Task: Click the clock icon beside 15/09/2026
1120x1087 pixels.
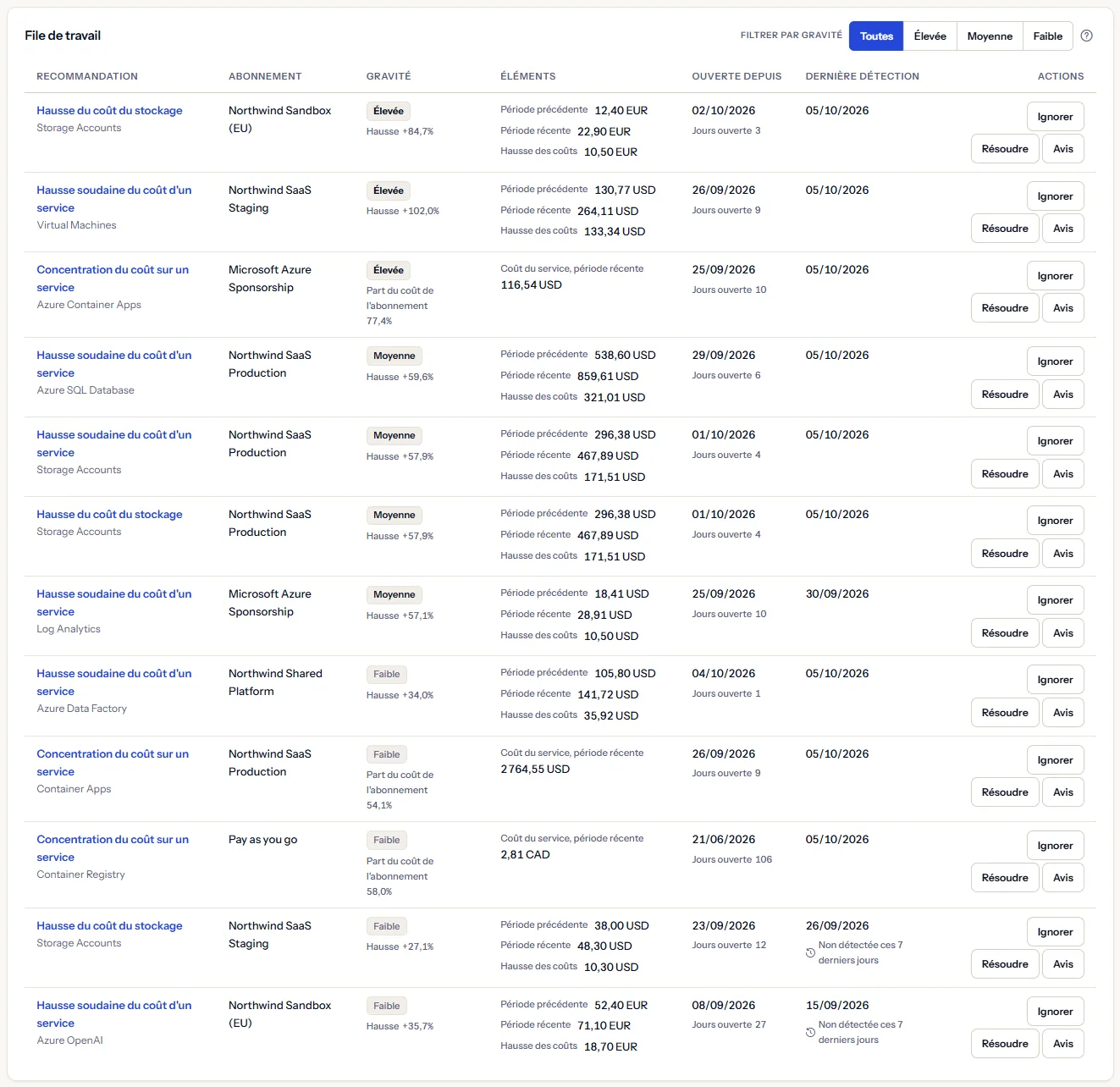Action: (x=810, y=1033)
